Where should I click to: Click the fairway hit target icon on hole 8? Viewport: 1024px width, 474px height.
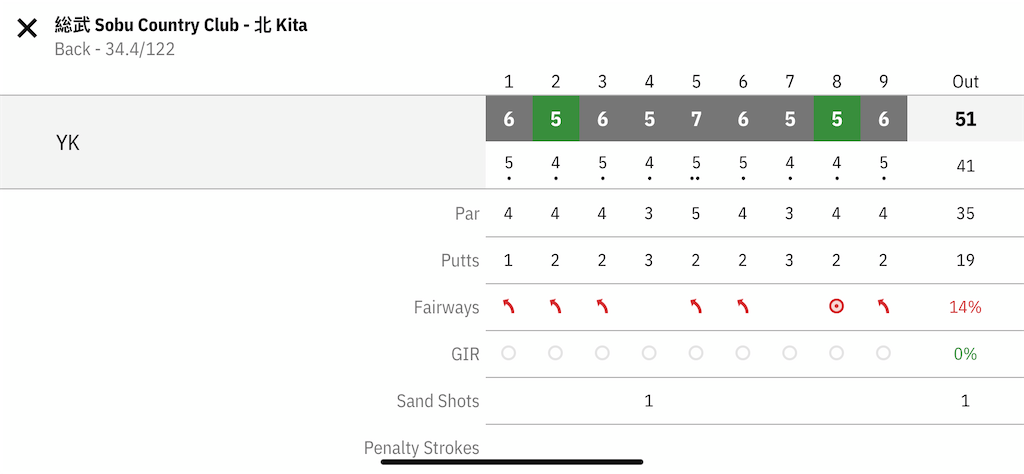tap(837, 306)
